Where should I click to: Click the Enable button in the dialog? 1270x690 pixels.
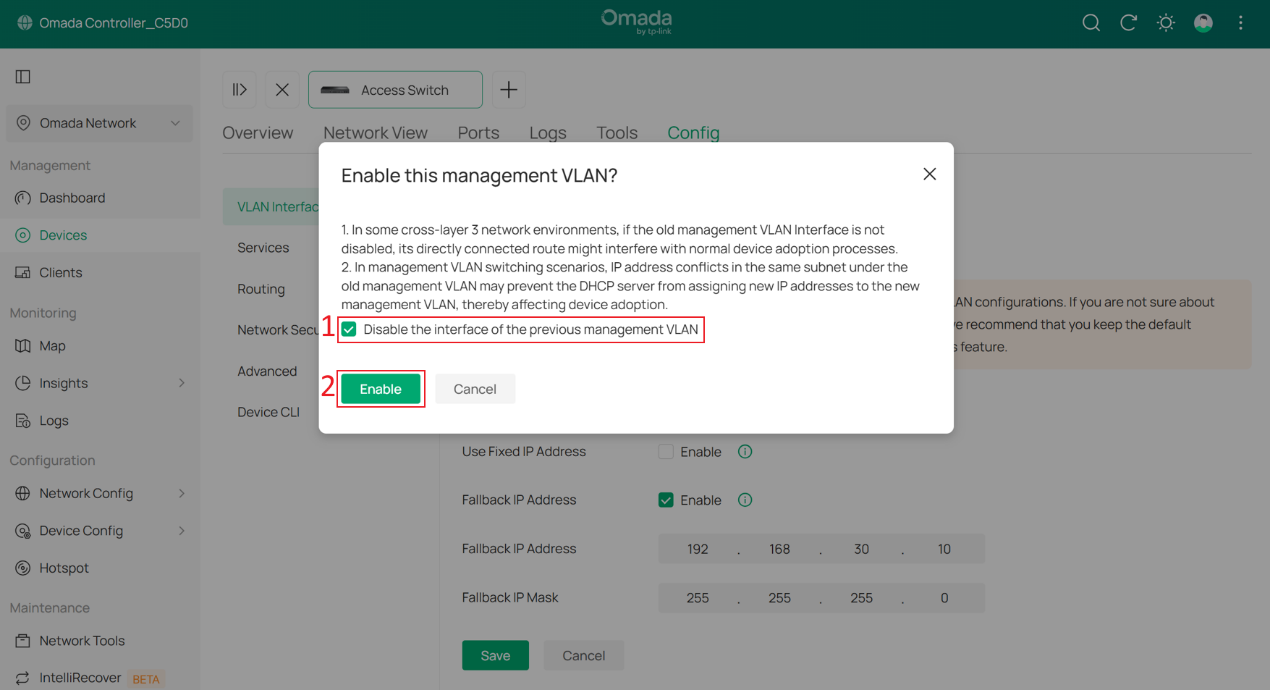pos(381,388)
